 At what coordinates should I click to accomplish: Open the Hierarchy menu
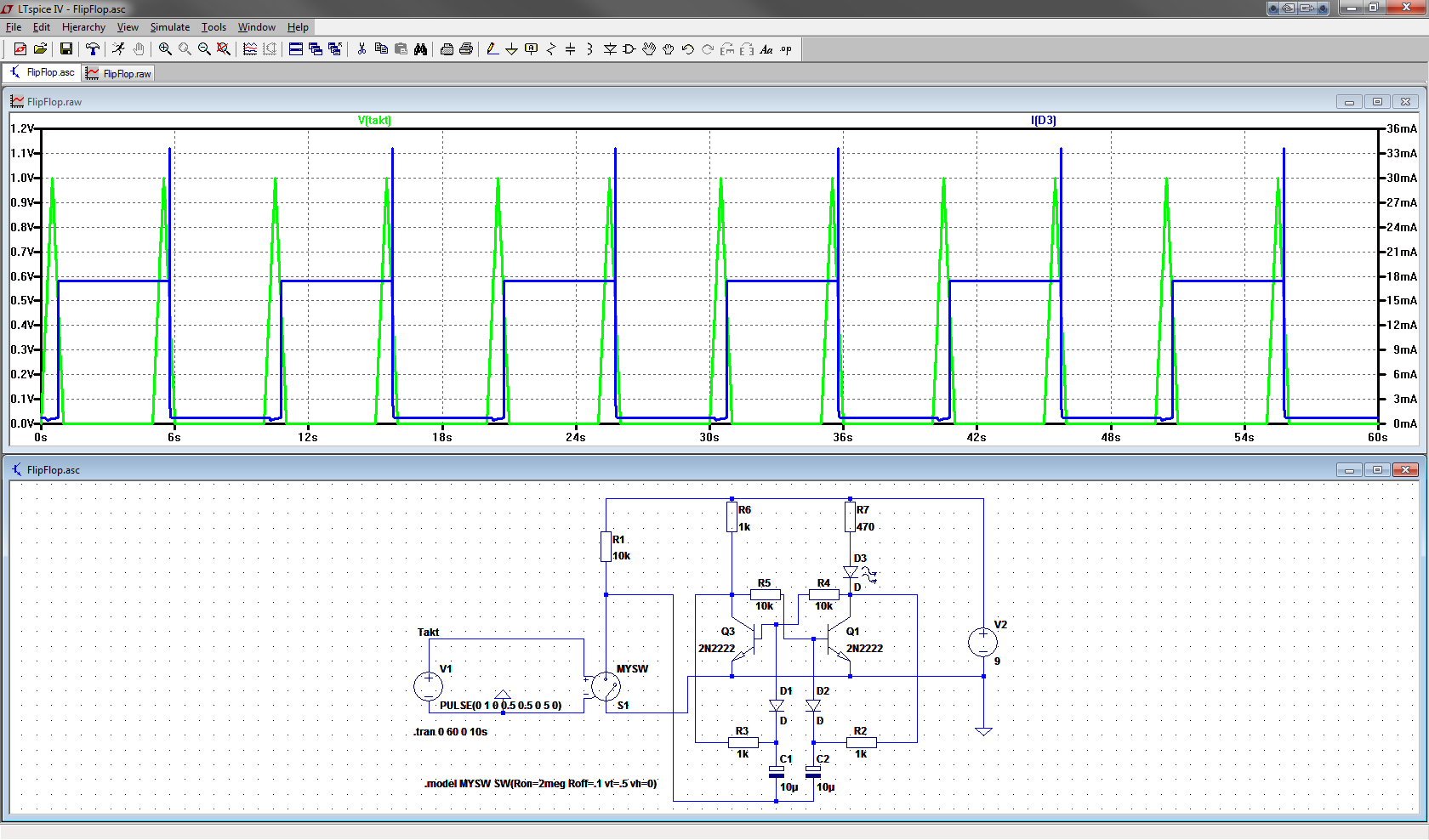point(83,27)
